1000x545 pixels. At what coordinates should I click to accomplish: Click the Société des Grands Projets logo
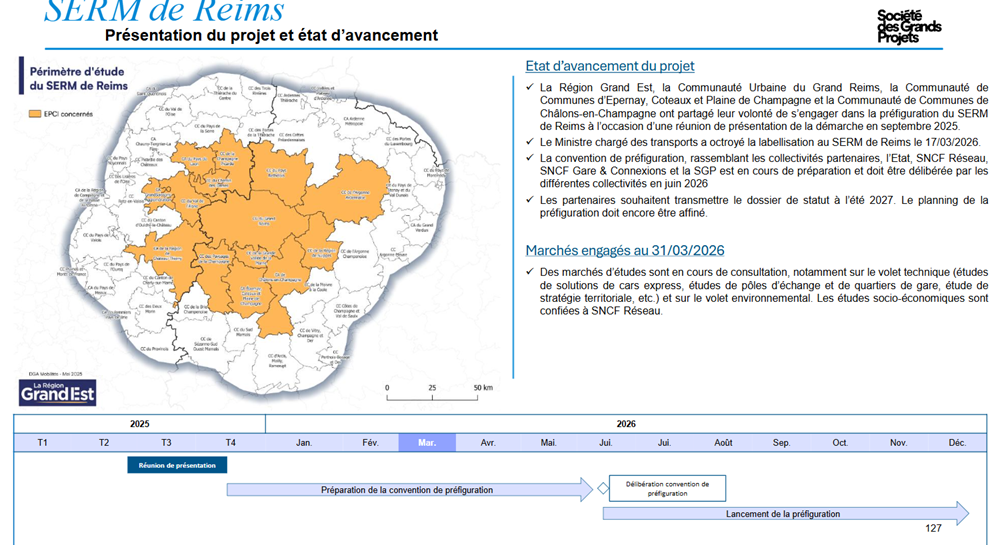click(908, 27)
